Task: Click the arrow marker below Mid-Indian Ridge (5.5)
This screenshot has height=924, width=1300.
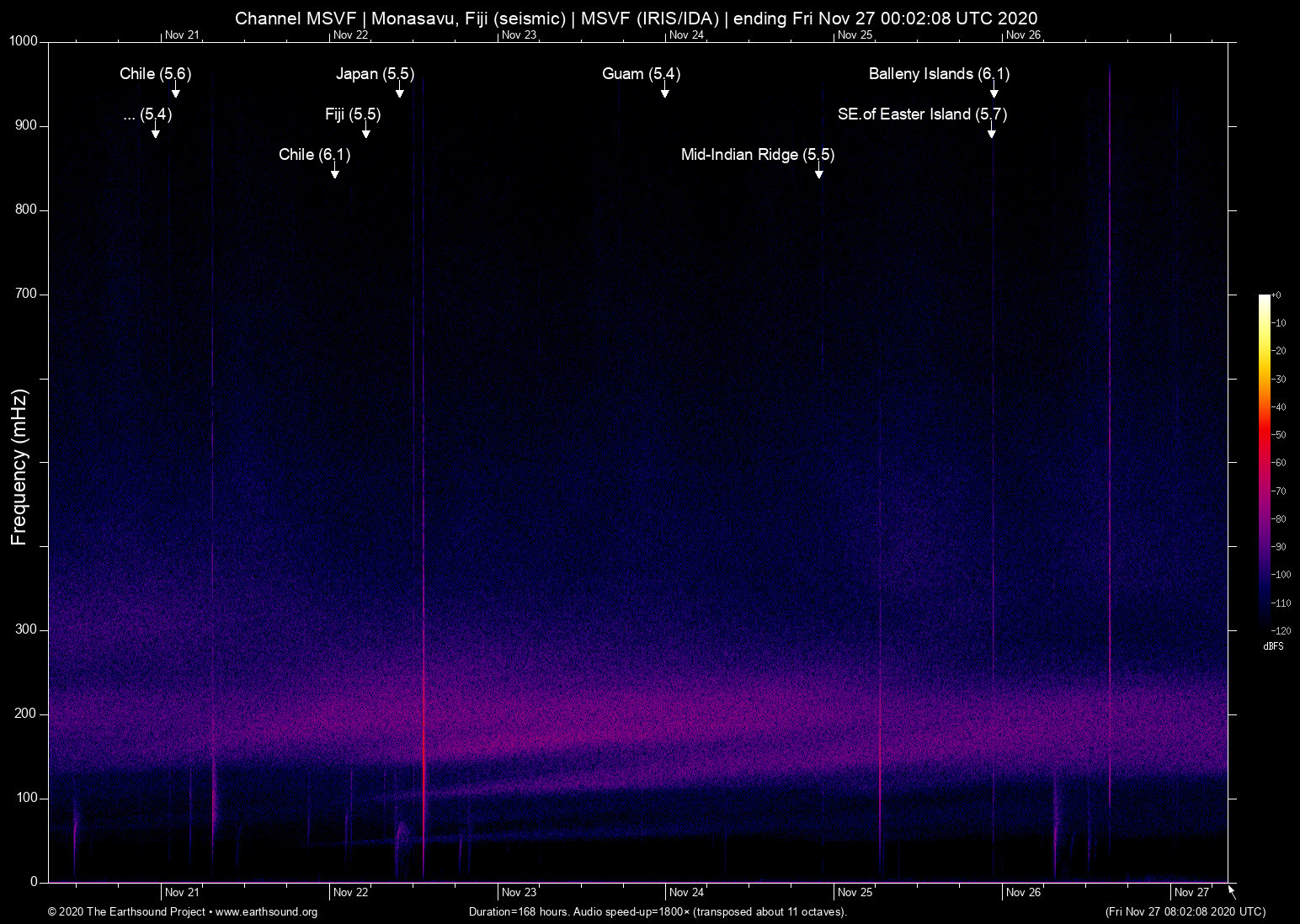Action: (819, 172)
